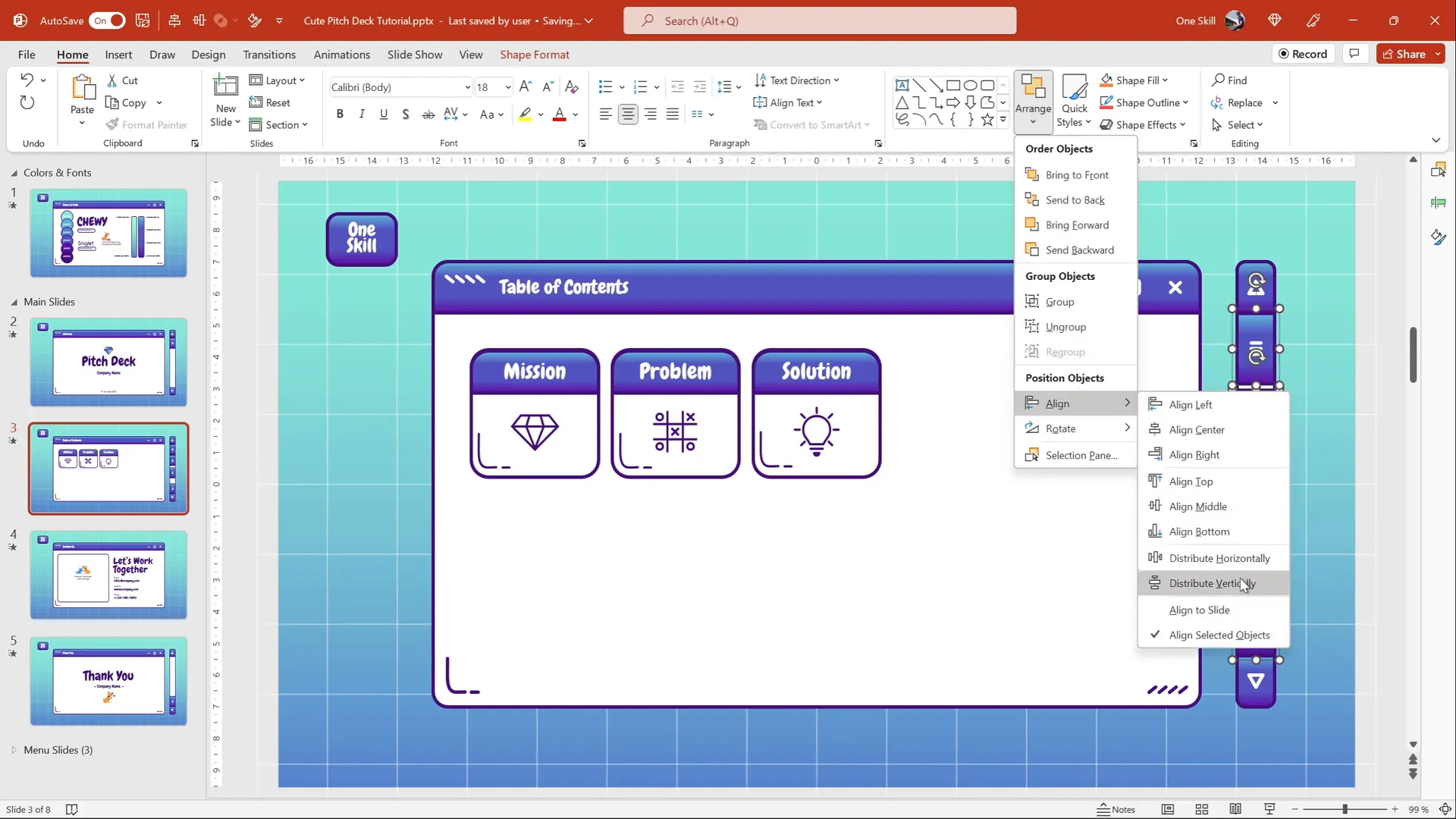The height and width of the screenshot is (819, 1456).
Task: Click Distribute Horizontally option
Action: (x=1213, y=558)
